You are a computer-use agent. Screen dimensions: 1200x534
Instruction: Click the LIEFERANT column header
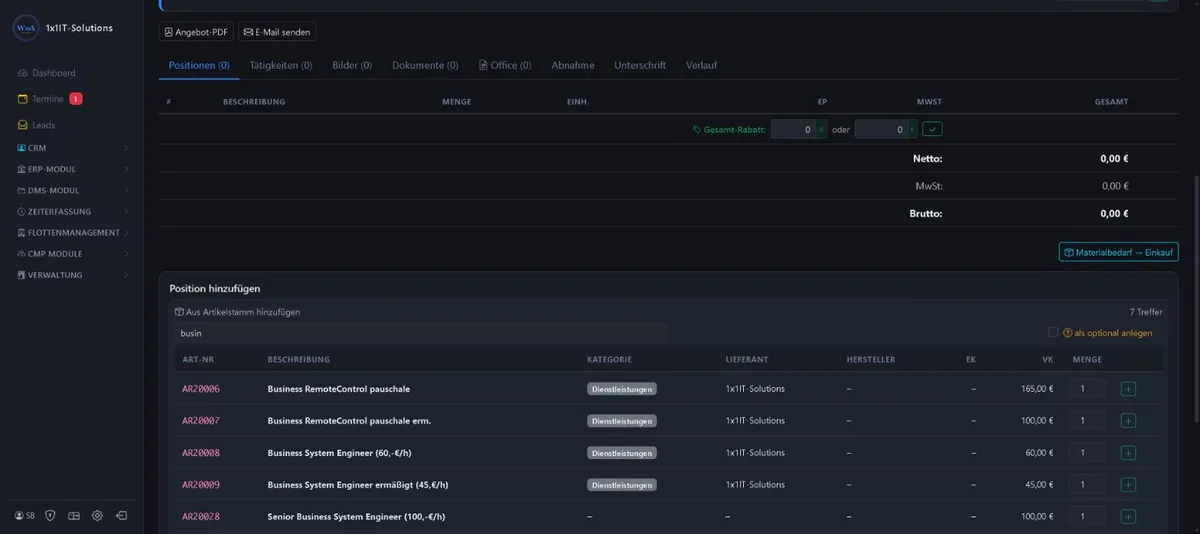747,359
